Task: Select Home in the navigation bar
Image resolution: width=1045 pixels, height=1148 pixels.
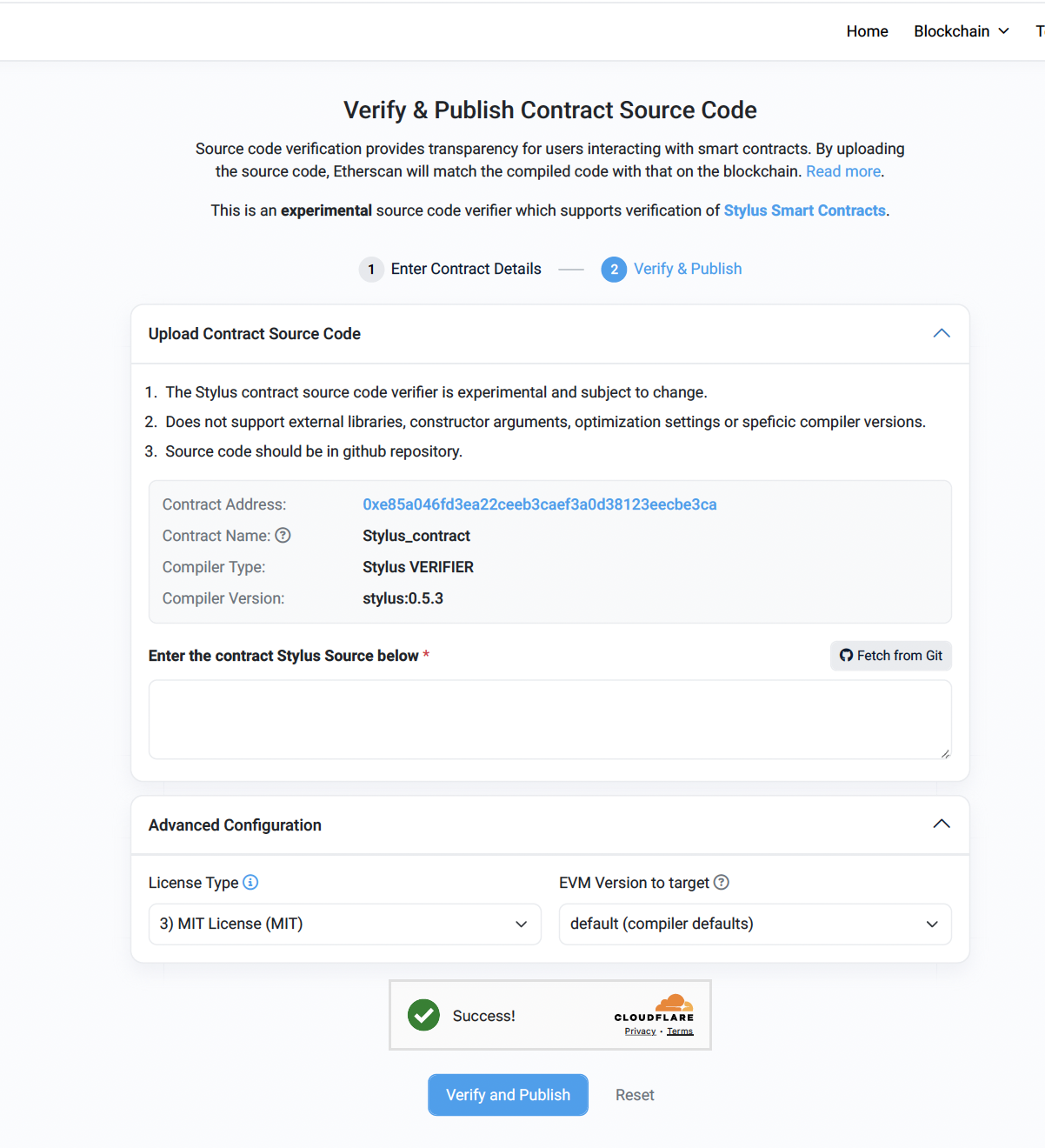Action: pyautogui.click(x=867, y=31)
